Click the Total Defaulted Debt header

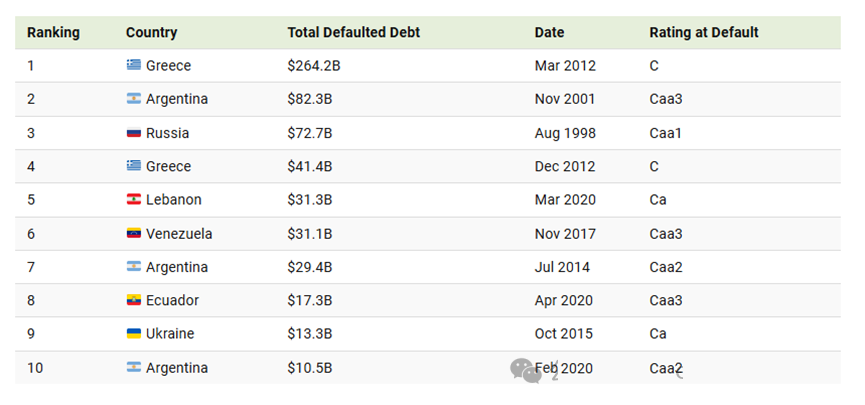354,33
